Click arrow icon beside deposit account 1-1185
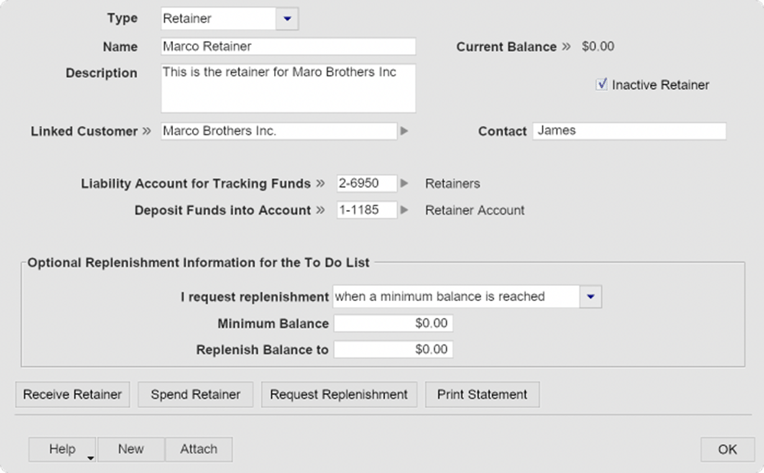764x473 pixels. 404,210
